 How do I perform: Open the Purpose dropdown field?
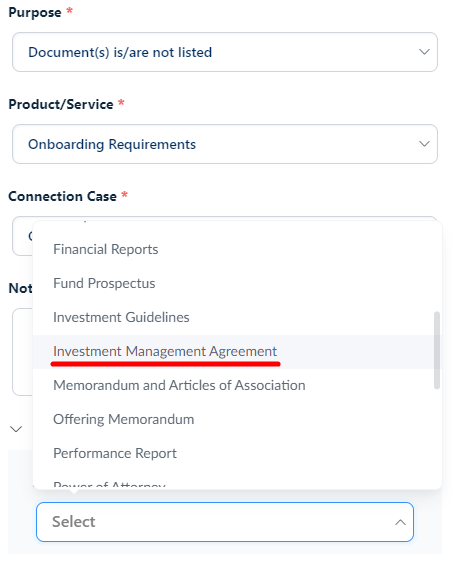click(x=225, y=52)
